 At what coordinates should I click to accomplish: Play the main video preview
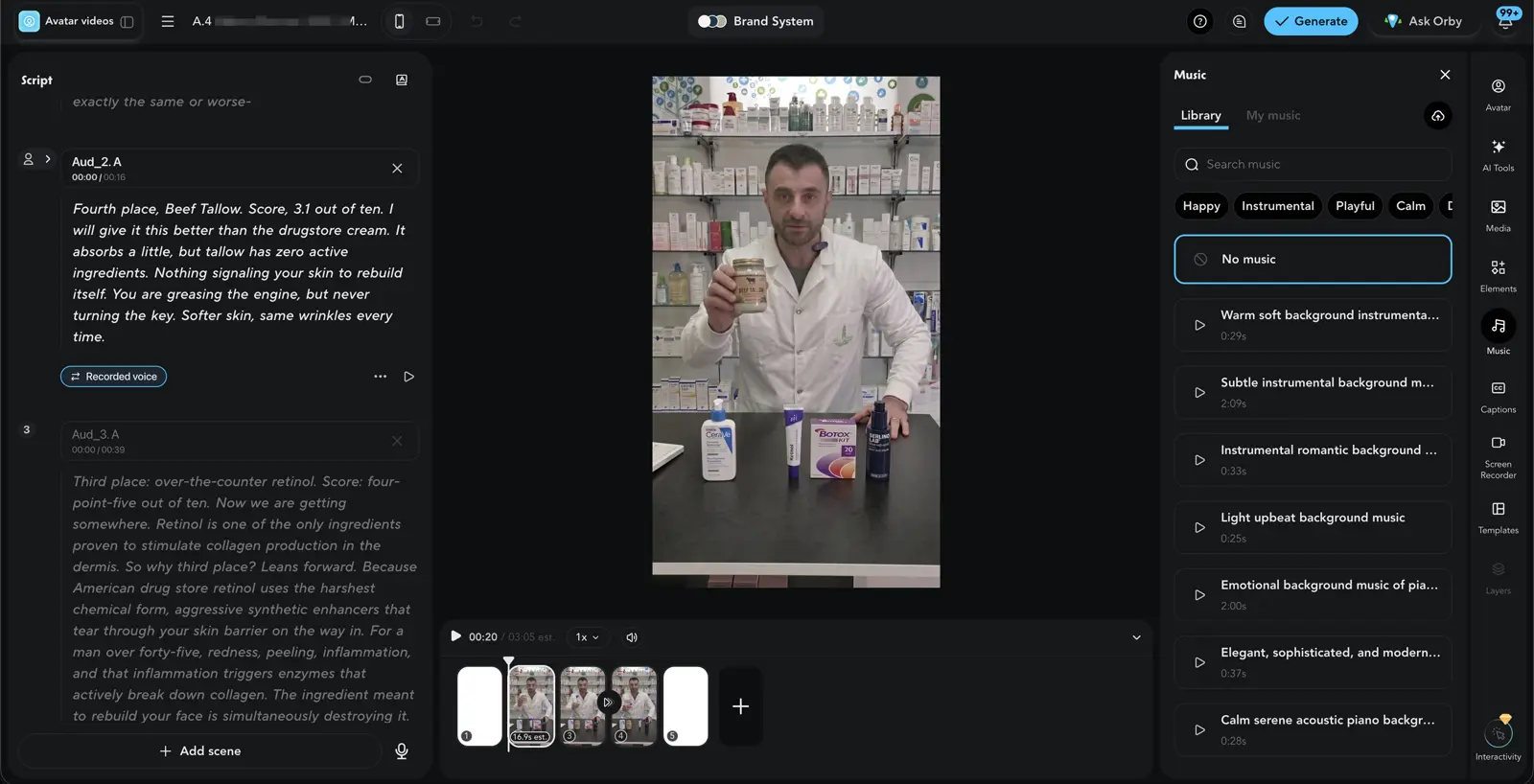point(456,636)
